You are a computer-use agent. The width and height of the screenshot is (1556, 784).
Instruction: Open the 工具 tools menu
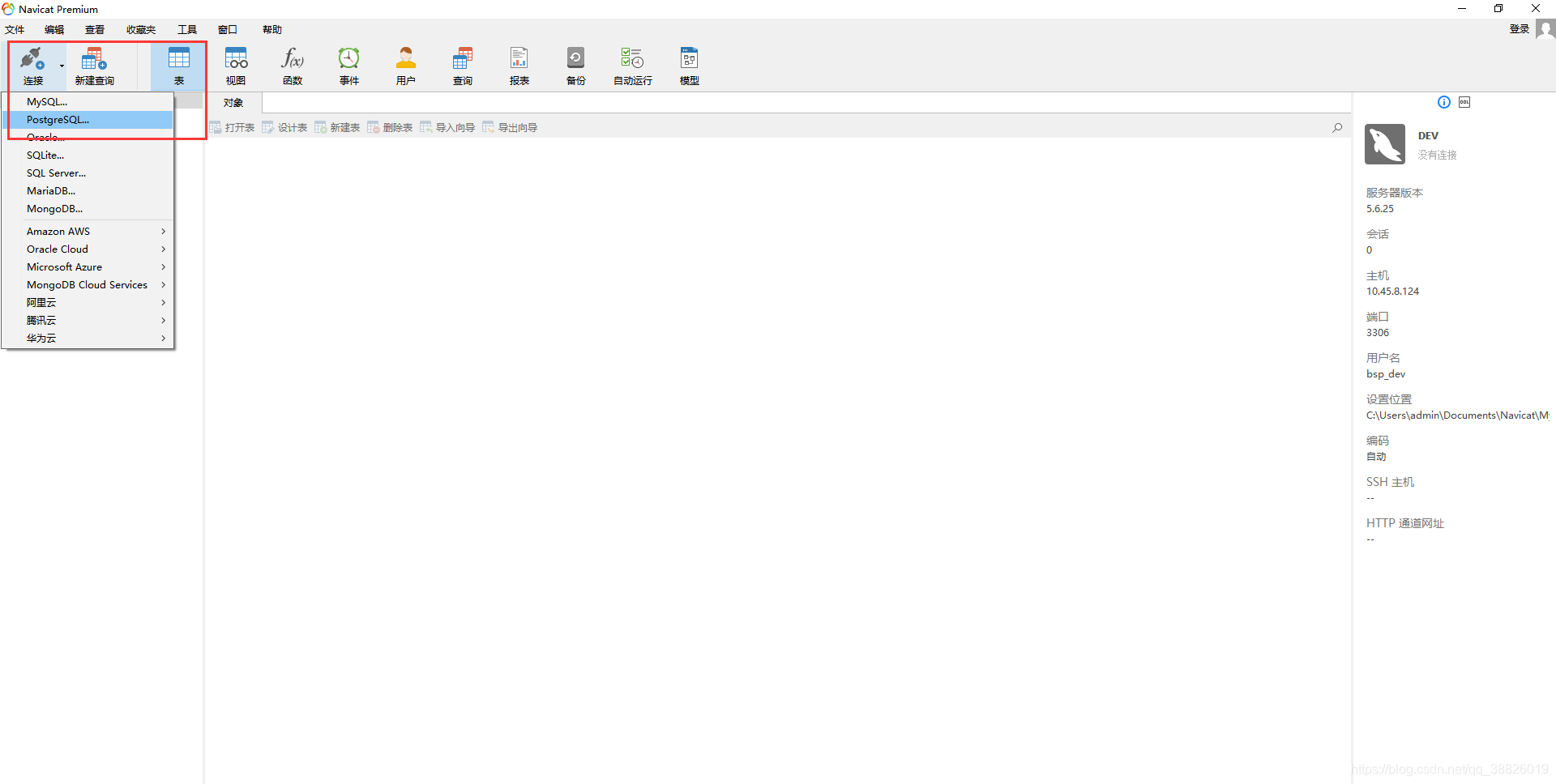tap(187, 30)
